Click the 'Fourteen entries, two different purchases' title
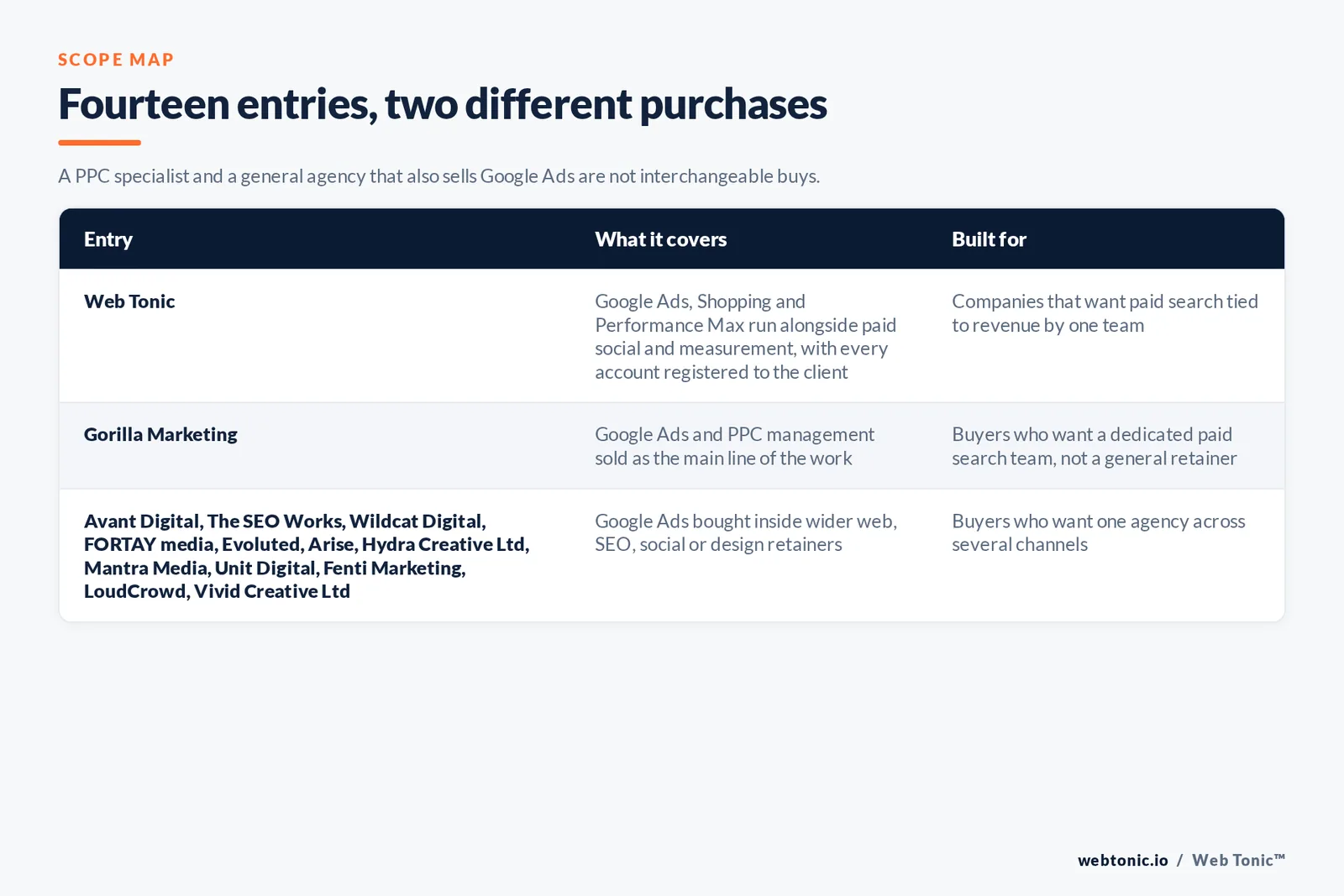1344x896 pixels. point(443,105)
